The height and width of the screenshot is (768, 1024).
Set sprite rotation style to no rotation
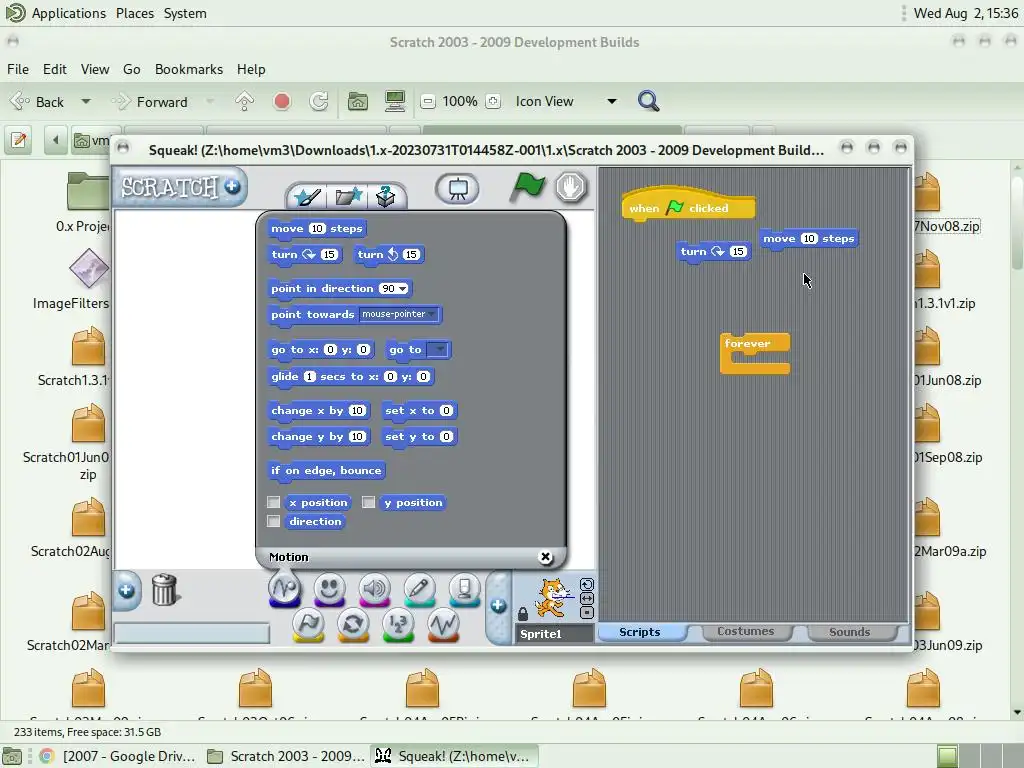(587, 613)
